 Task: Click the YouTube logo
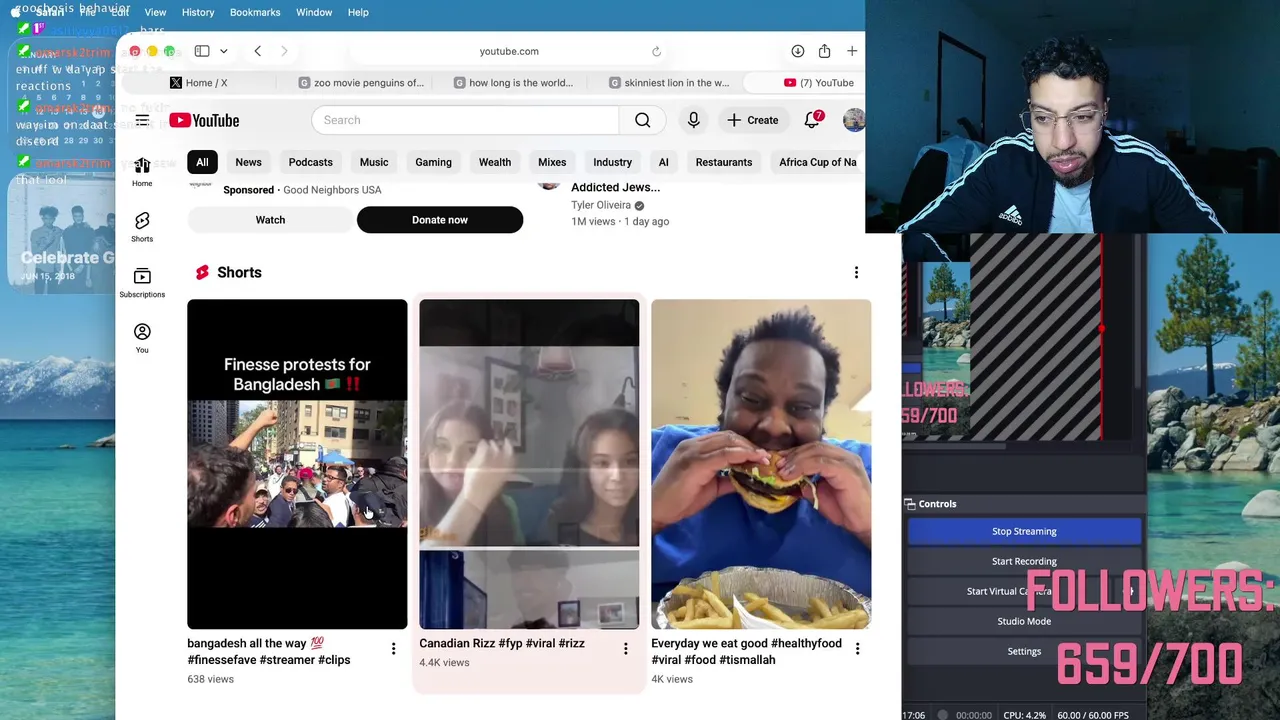pos(204,120)
